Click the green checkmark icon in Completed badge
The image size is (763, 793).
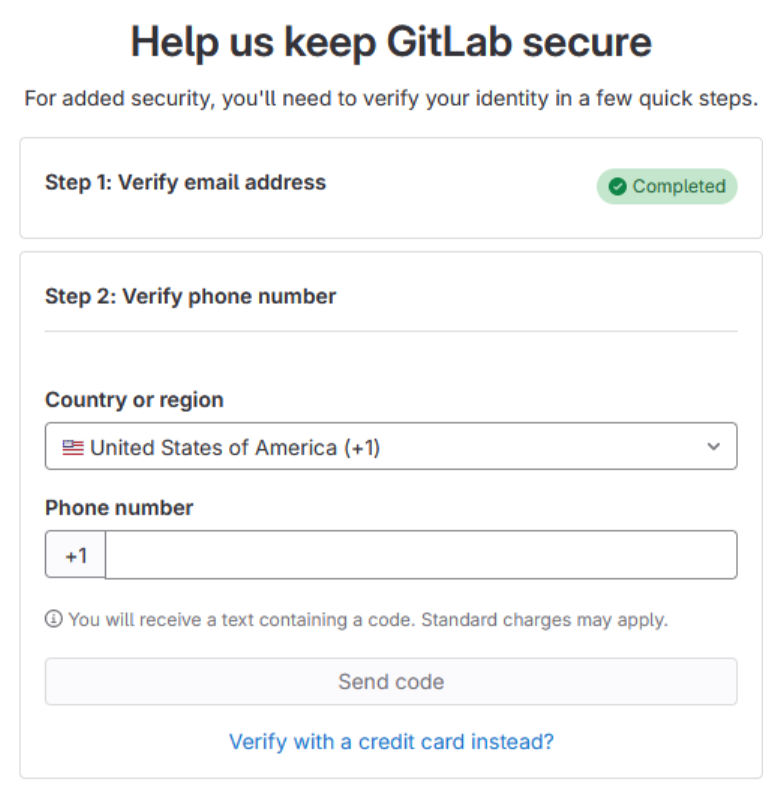pos(617,187)
